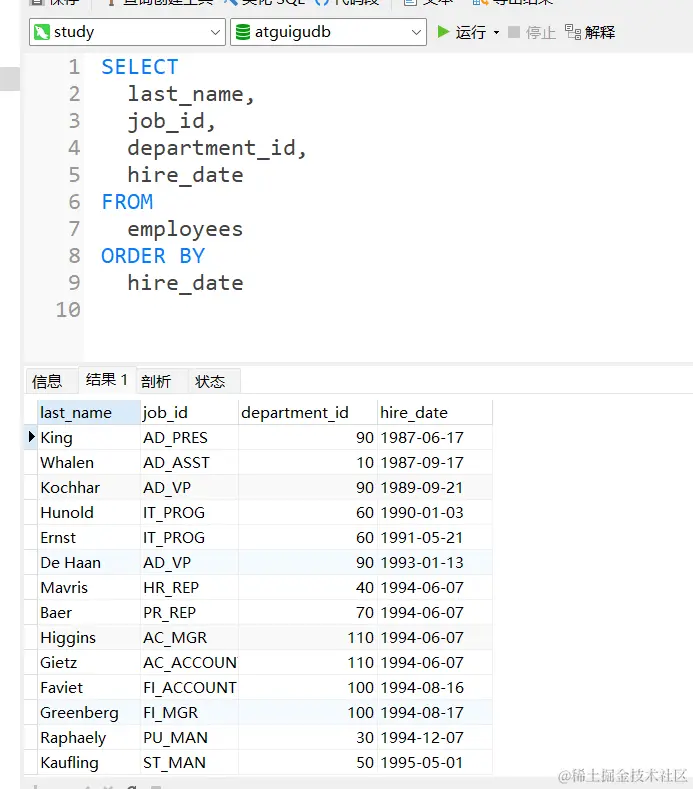Click department 10 cell in Whalen row
This screenshot has height=789, width=693.
307,462
